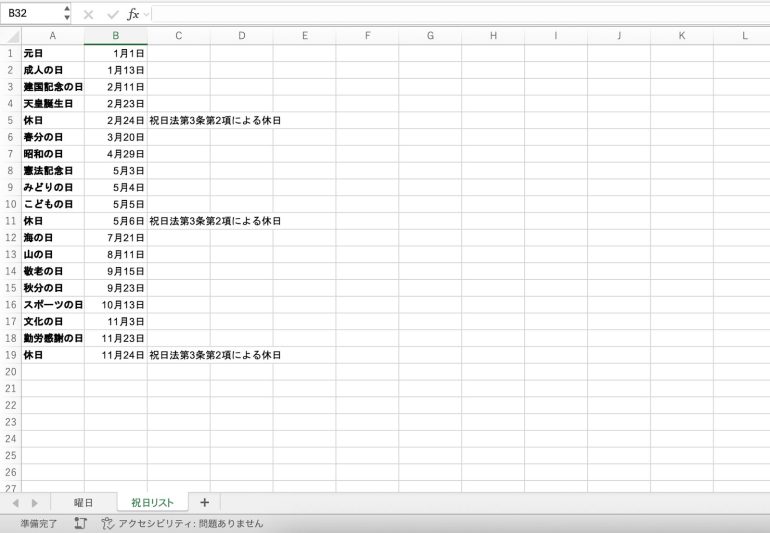Click cell containing 元日
Image resolution: width=770 pixels, height=533 pixels.
[x=53, y=53]
